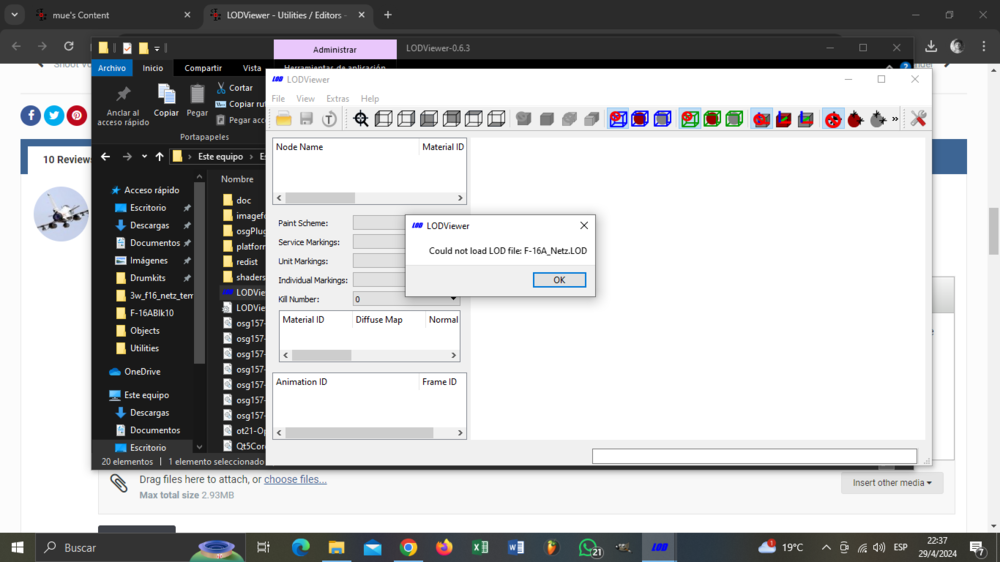The image size is (1000, 562).
Task: Click OK in the LODViewer error dialog
Action: point(559,280)
